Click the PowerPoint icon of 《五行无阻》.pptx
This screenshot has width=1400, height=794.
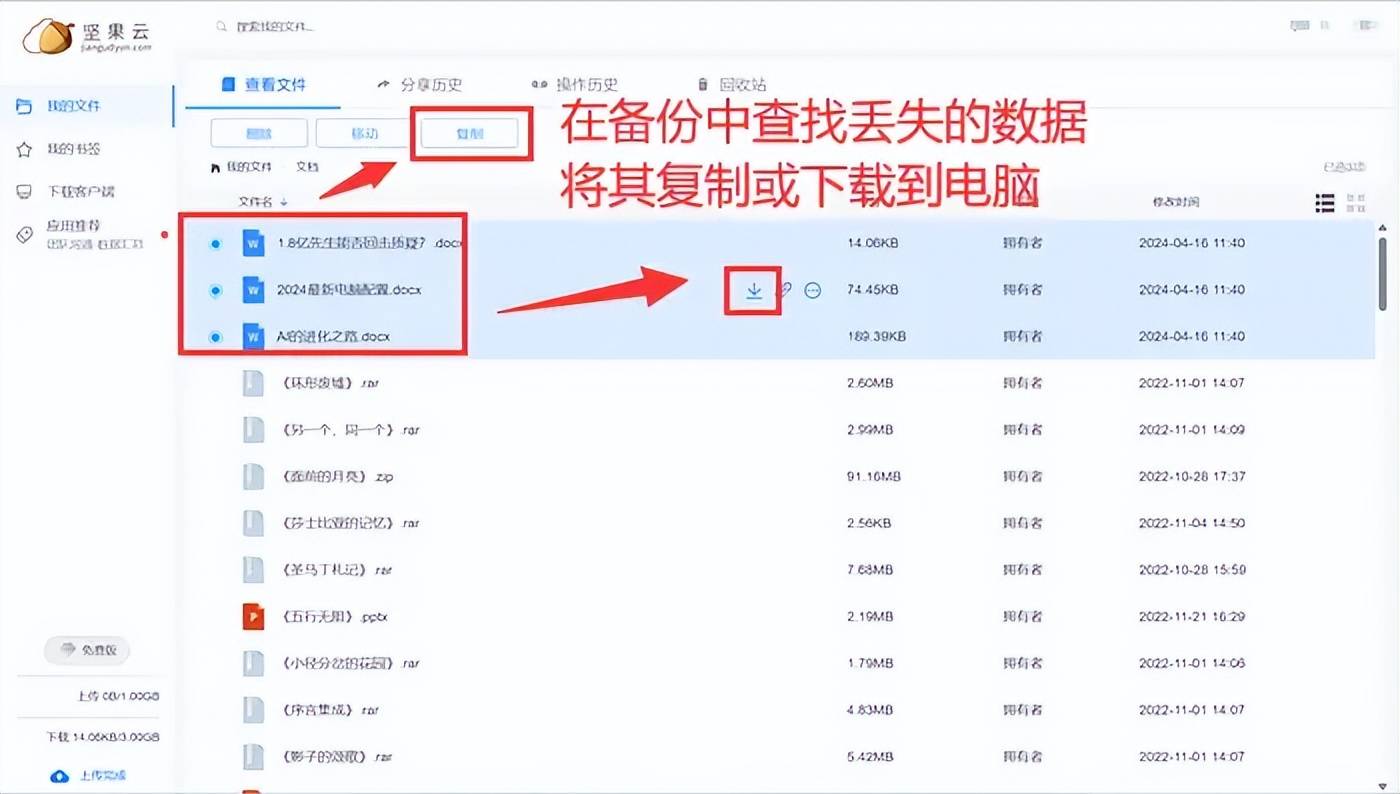click(x=253, y=616)
